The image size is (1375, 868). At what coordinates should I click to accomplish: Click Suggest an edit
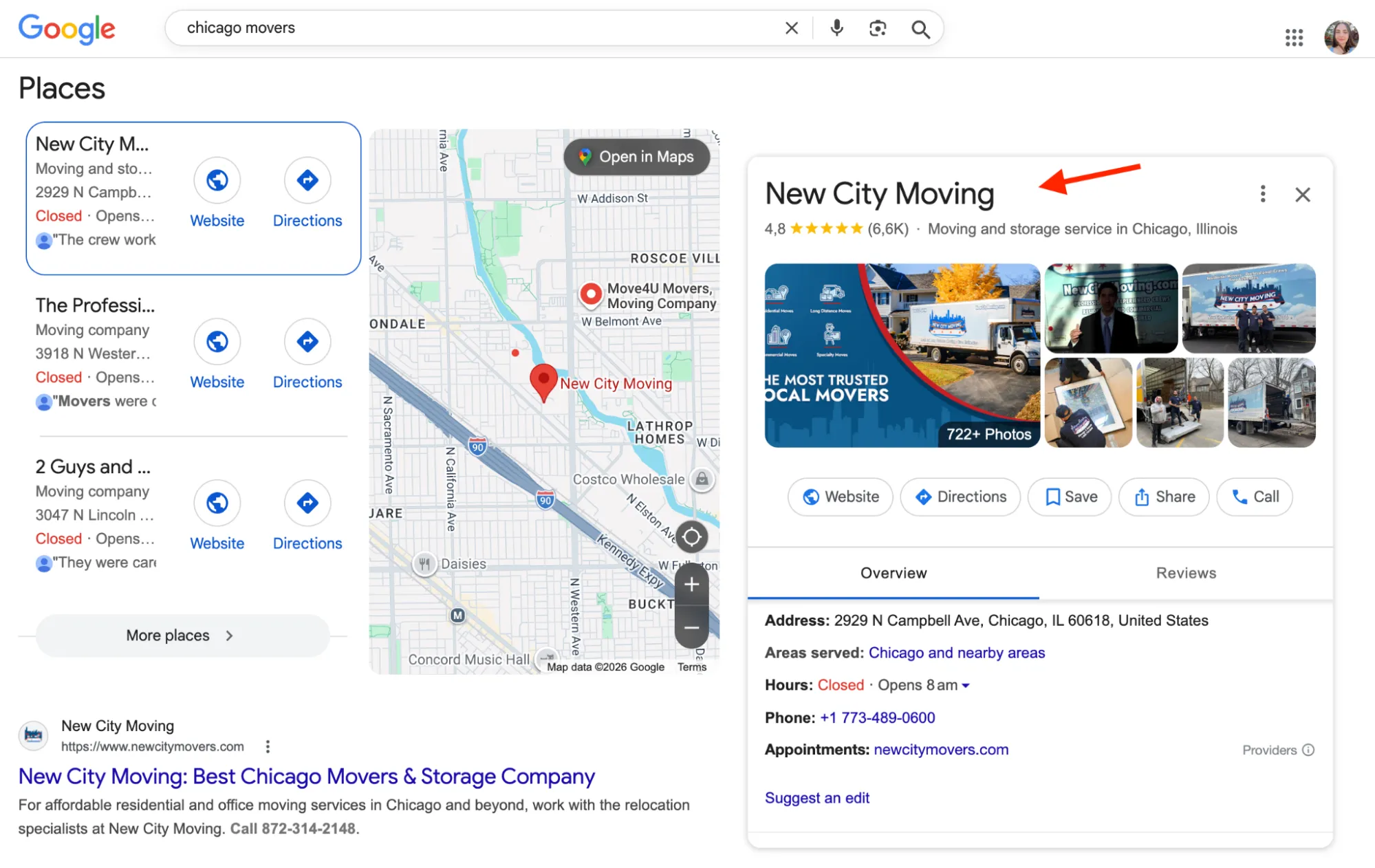pyautogui.click(x=817, y=798)
